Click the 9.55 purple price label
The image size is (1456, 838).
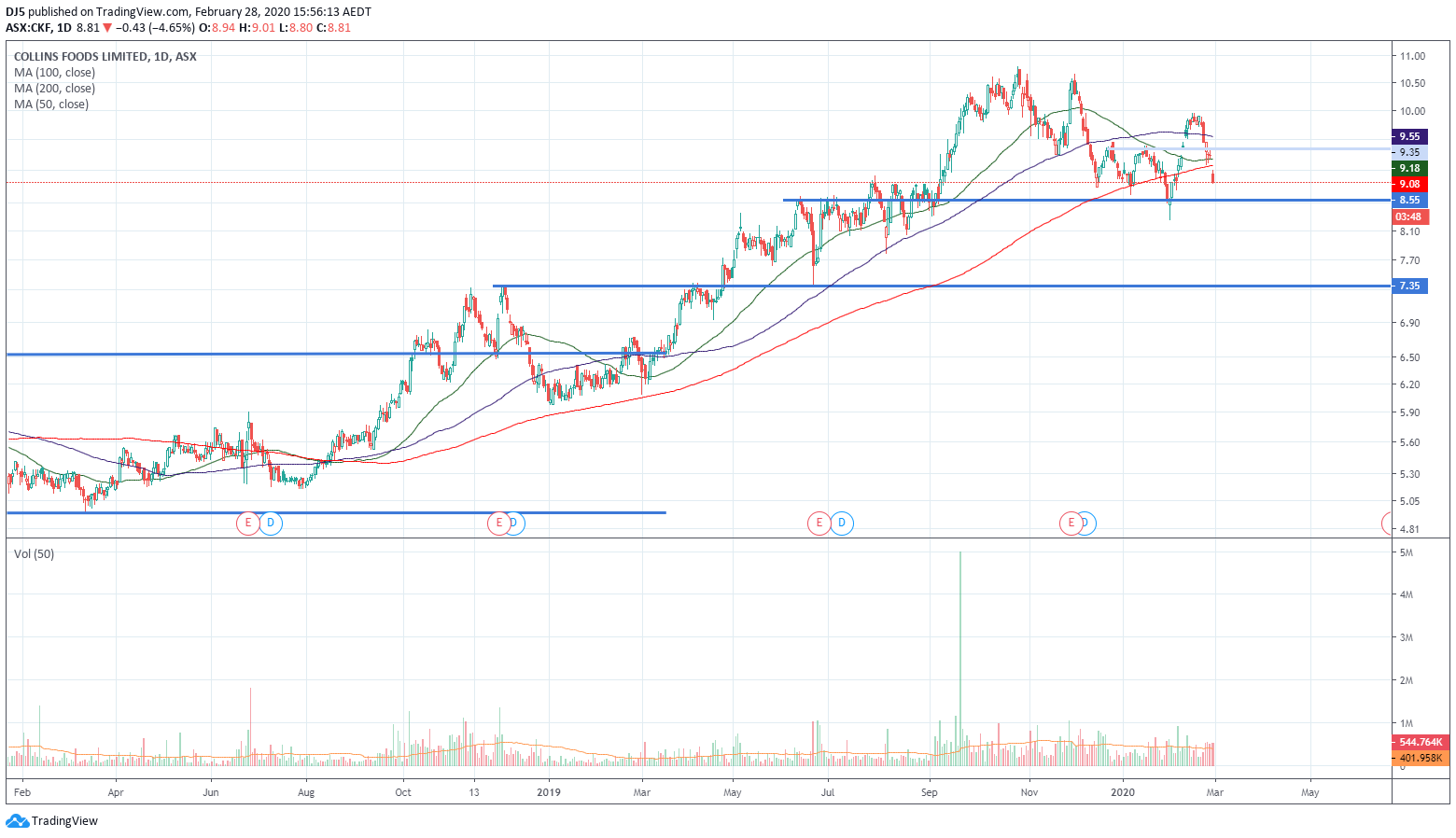1409,136
